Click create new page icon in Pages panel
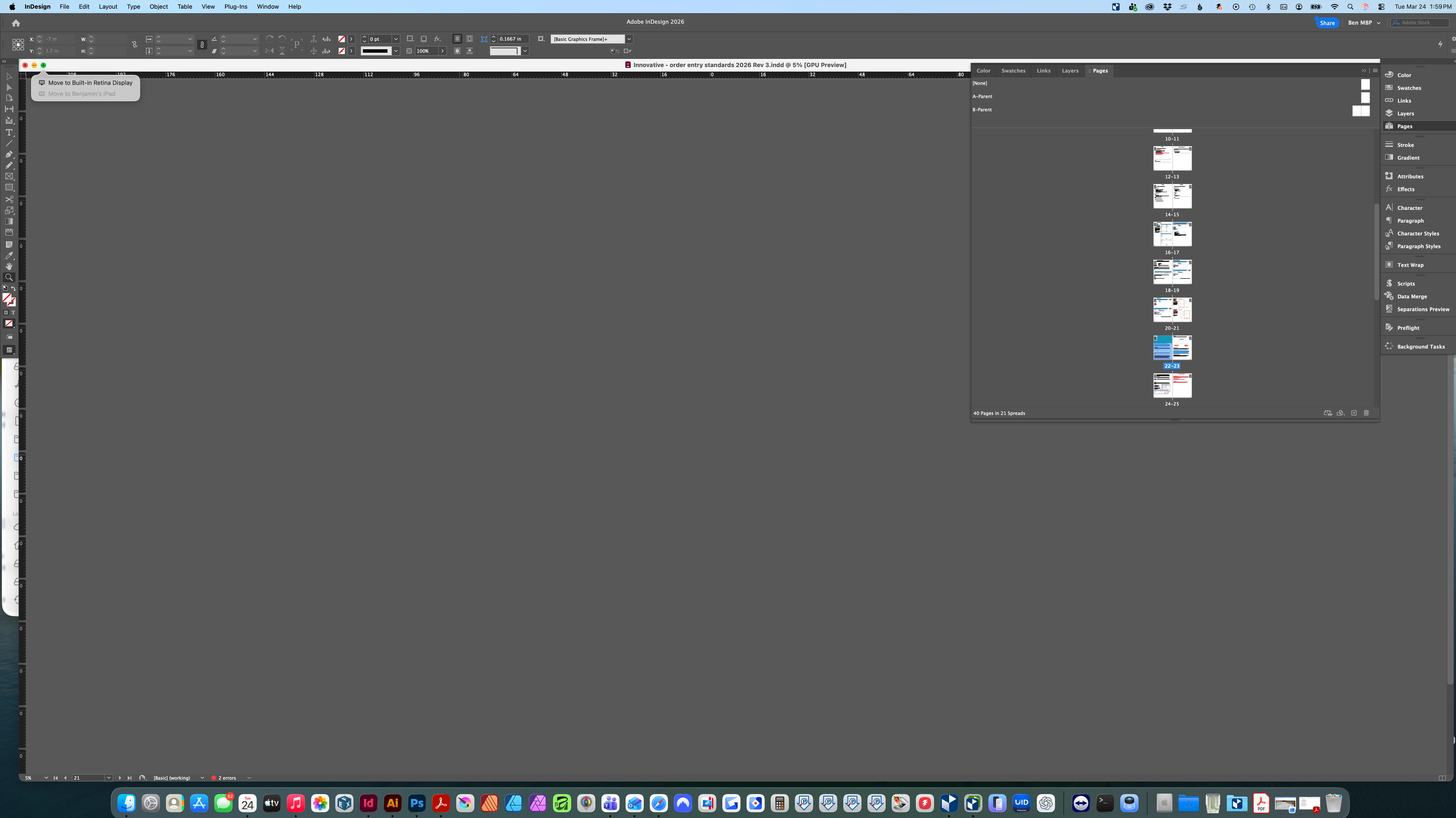1456x818 pixels. pos(1354,413)
